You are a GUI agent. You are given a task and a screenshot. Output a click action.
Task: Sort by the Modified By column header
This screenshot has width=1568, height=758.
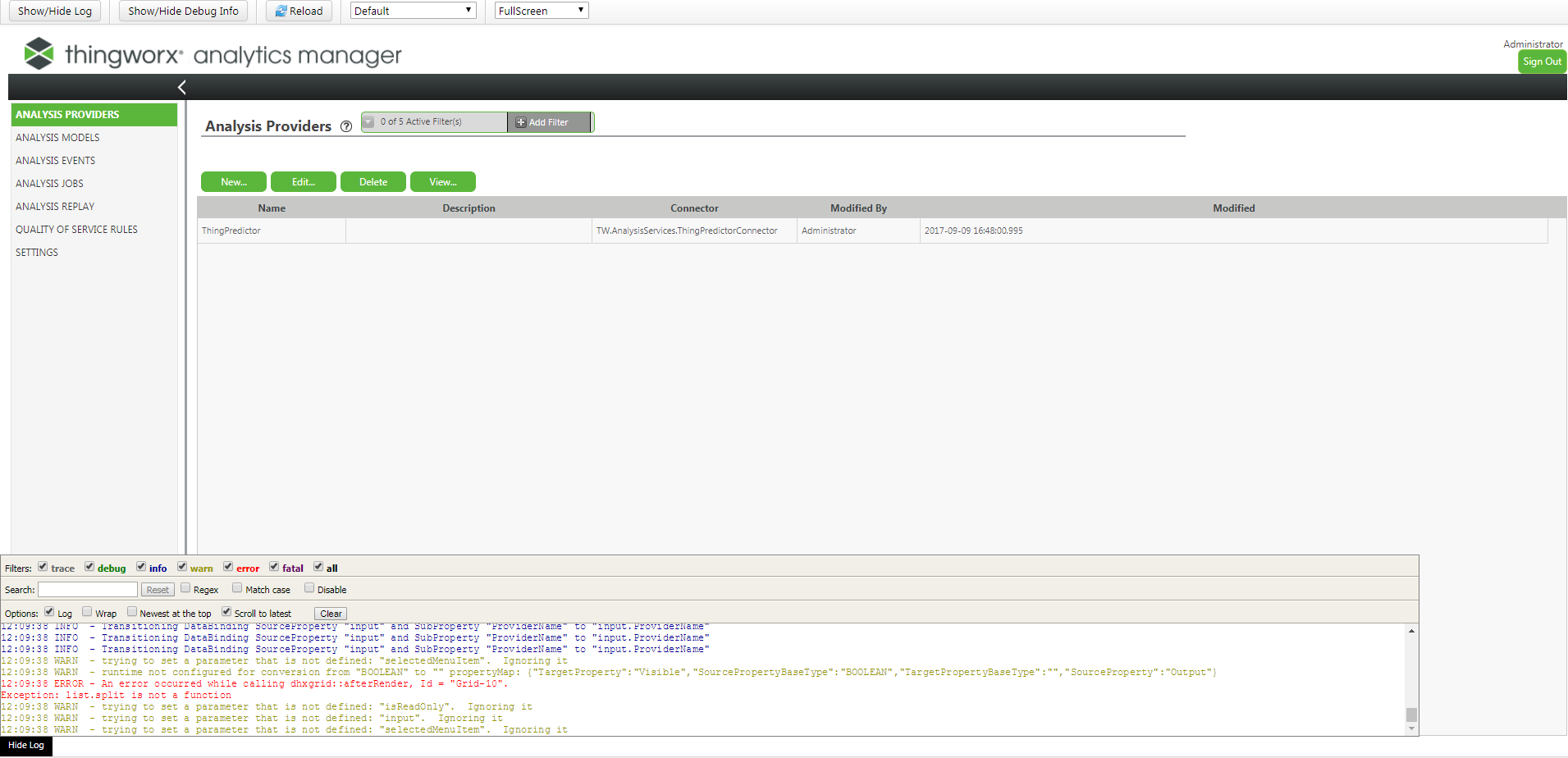tap(858, 208)
